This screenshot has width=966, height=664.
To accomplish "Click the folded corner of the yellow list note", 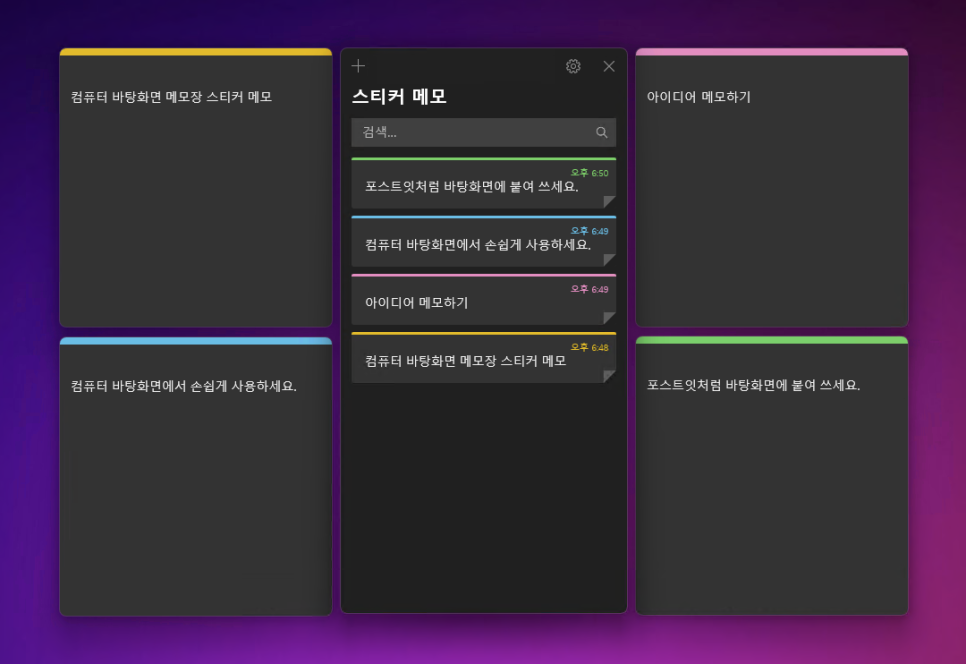I will click(610, 376).
